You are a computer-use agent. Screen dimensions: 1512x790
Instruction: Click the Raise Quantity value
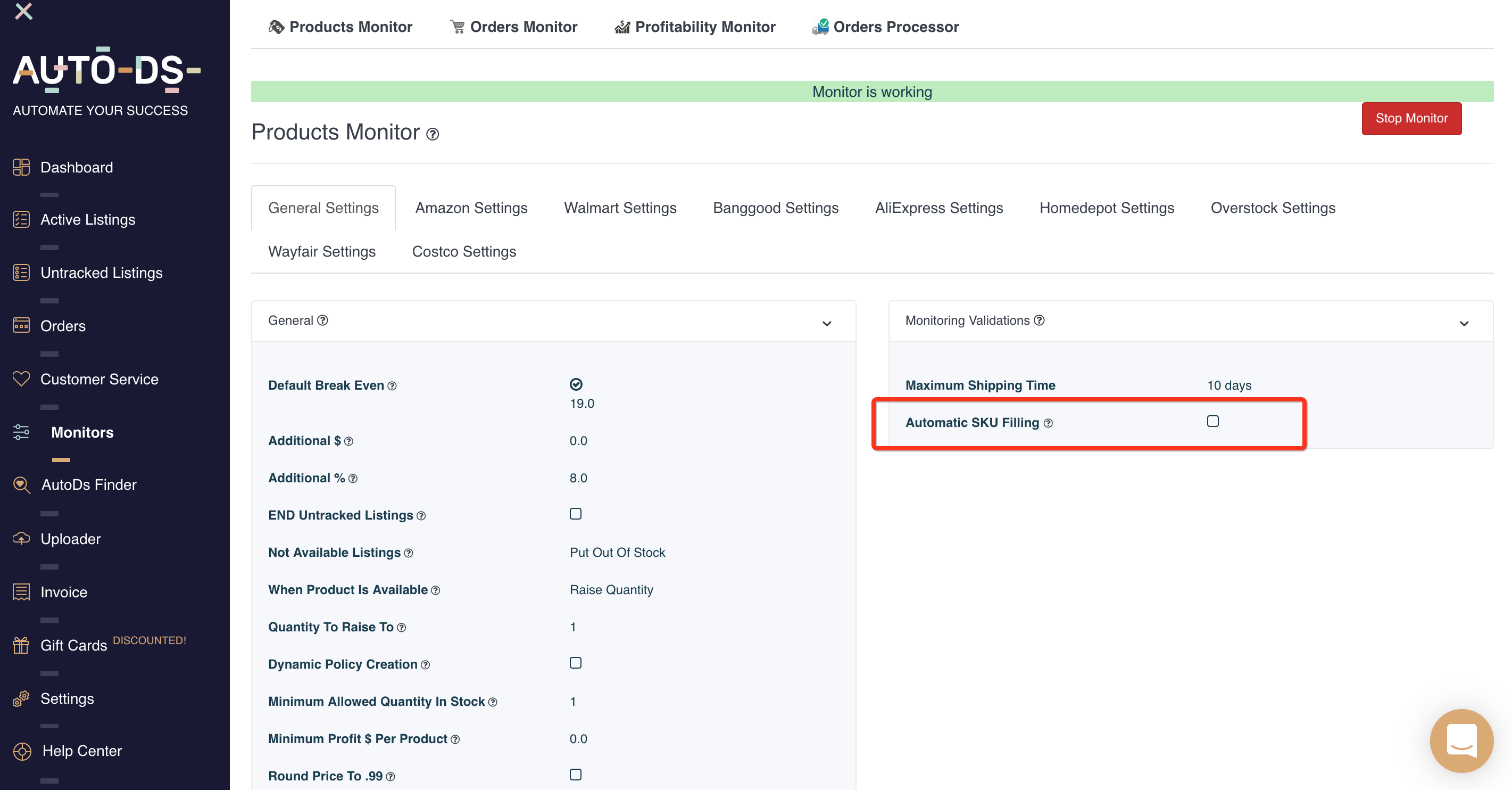[x=611, y=589]
